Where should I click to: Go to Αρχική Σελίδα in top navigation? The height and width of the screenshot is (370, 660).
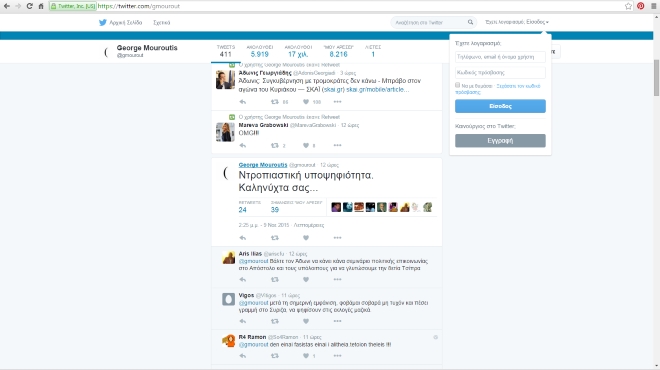pyautogui.click(x=125, y=23)
